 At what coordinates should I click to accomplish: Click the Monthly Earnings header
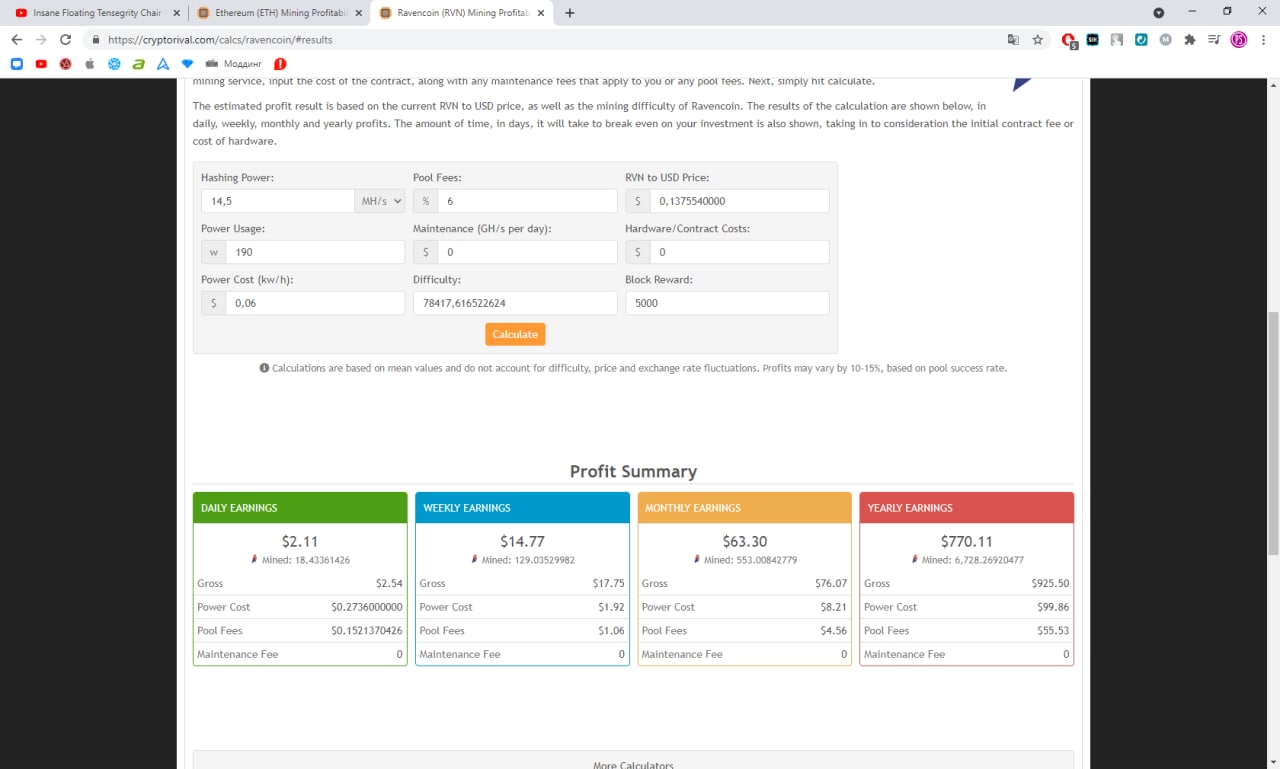pos(744,507)
